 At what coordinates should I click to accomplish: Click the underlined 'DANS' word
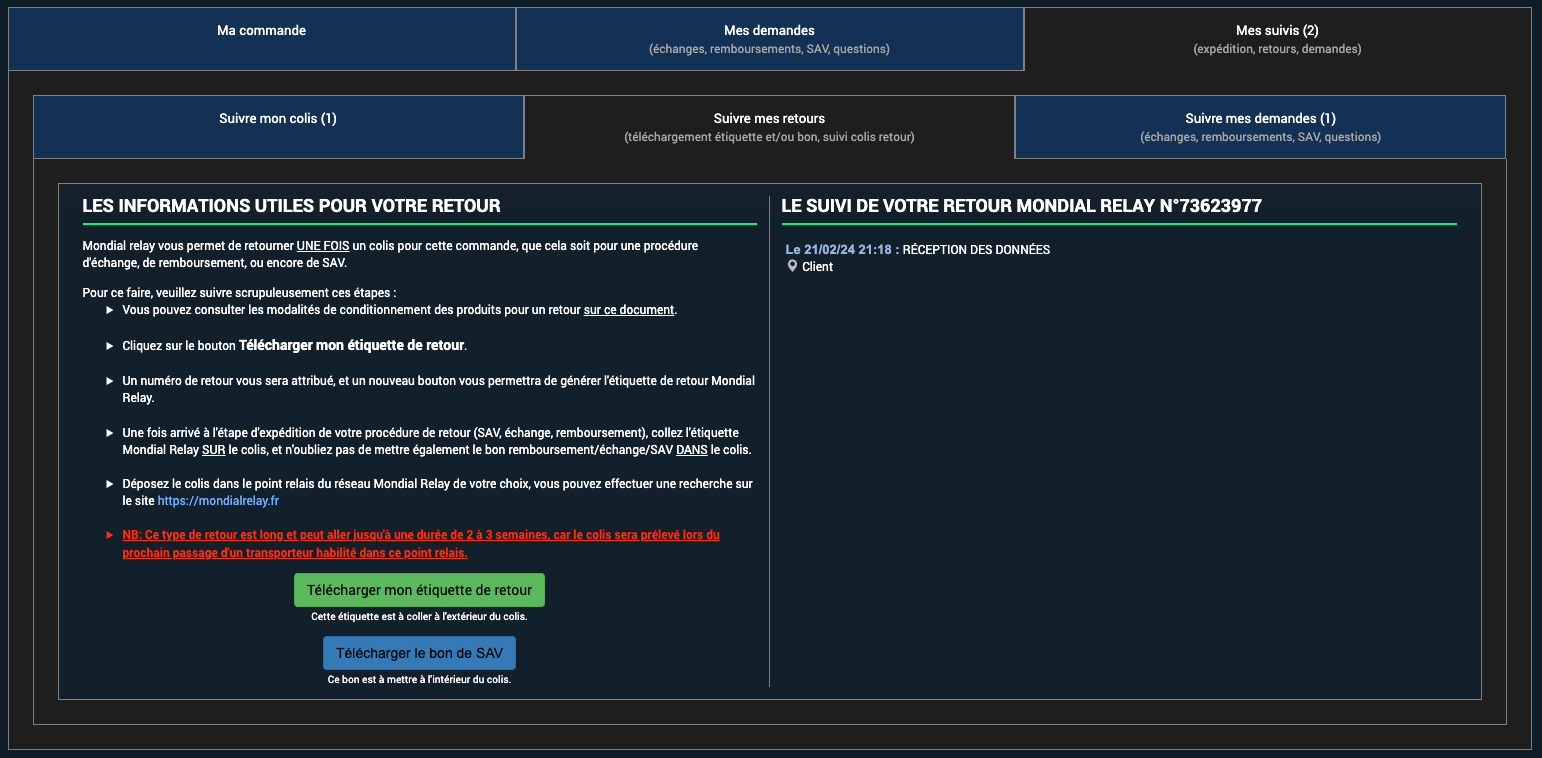coord(692,450)
